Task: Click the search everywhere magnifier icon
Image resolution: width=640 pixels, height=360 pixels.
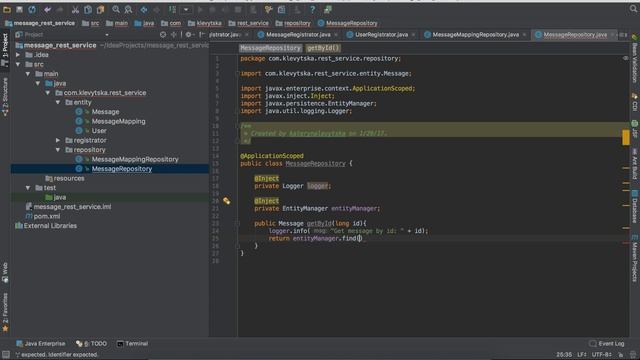Action: pyautogui.click(x=633, y=9)
